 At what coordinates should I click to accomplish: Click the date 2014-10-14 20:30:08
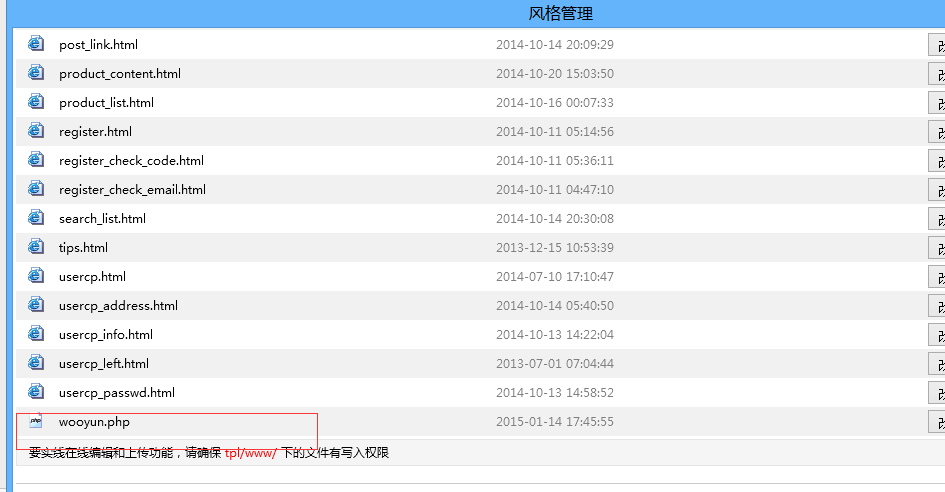[x=555, y=218]
